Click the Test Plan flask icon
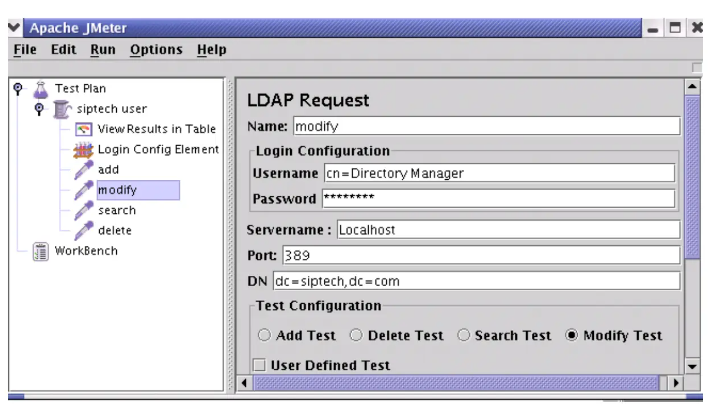727x408 pixels. click(x=40, y=89)
